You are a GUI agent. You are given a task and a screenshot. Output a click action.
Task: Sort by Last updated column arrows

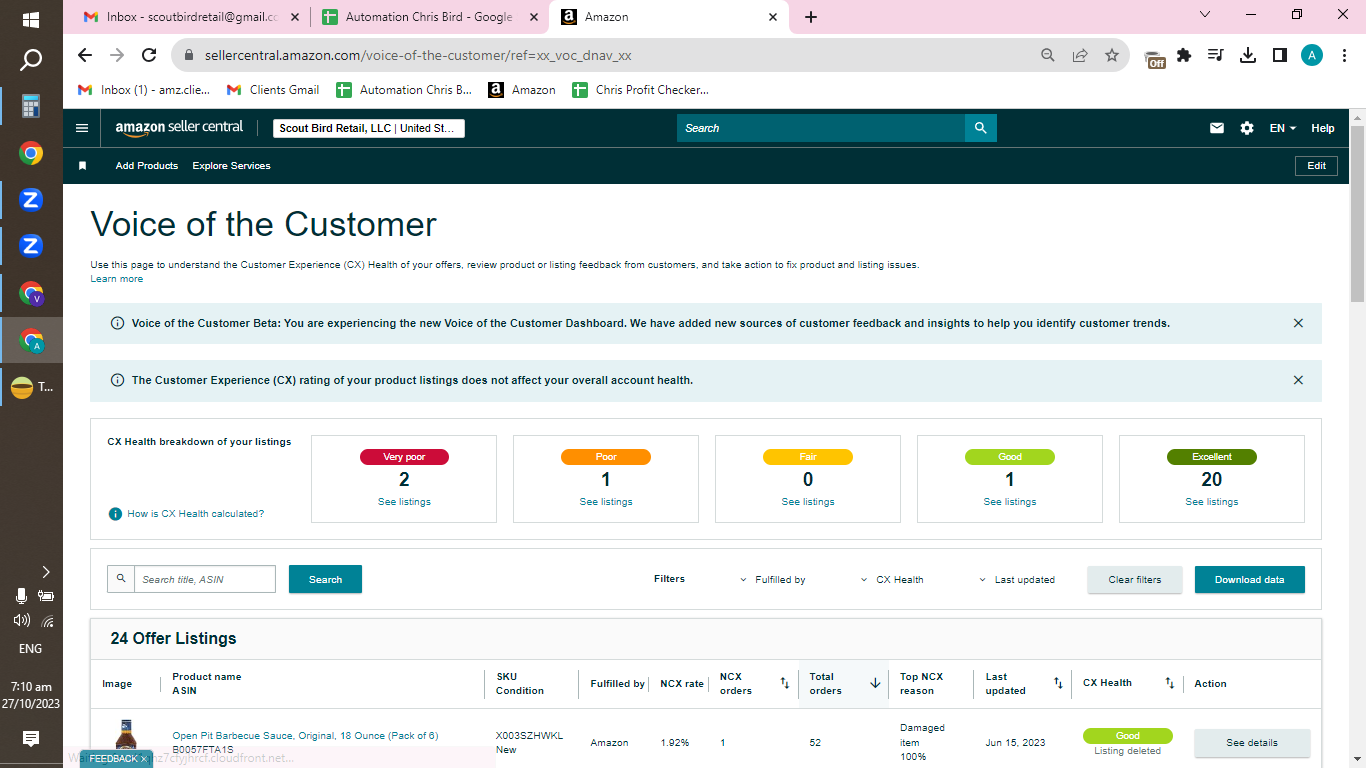(1058, 684)
